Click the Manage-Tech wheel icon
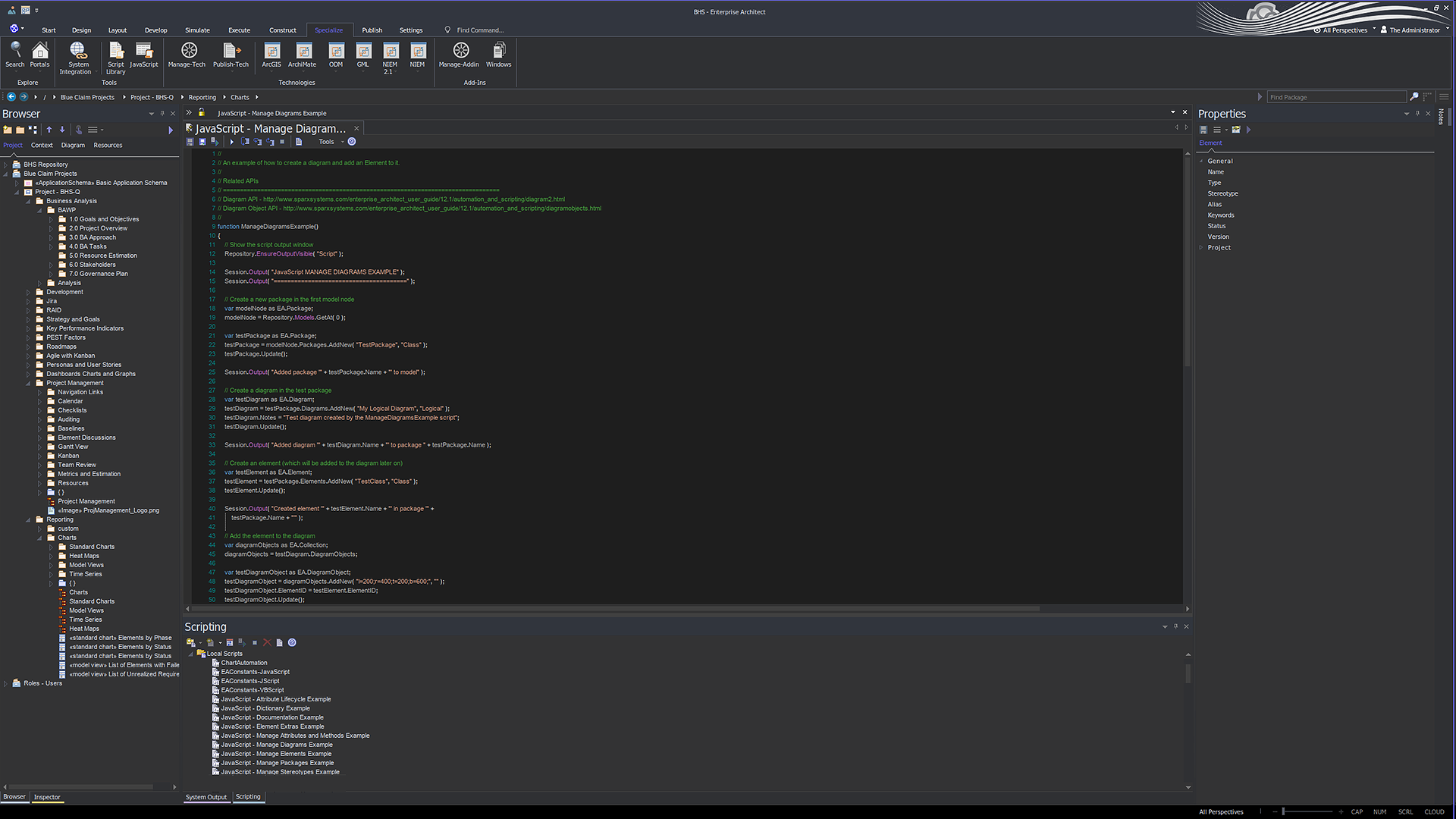Image resolution: width=1456 pixels, height=819 pixels. pos(189,51)
